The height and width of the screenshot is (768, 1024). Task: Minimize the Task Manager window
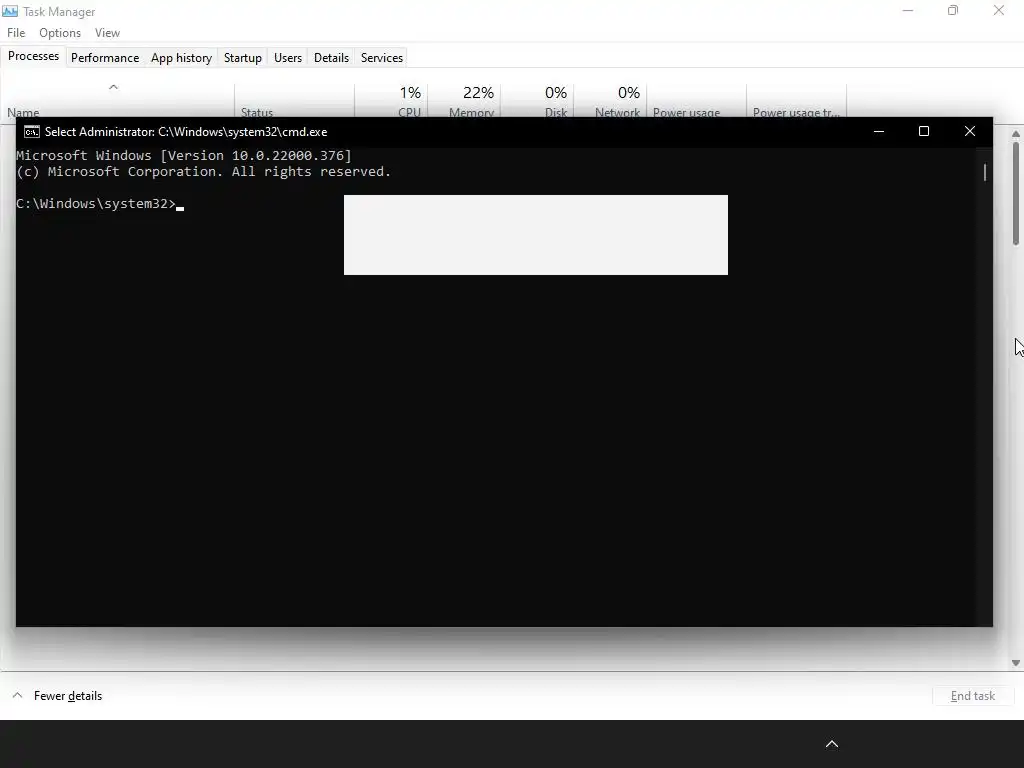point(908,10)
